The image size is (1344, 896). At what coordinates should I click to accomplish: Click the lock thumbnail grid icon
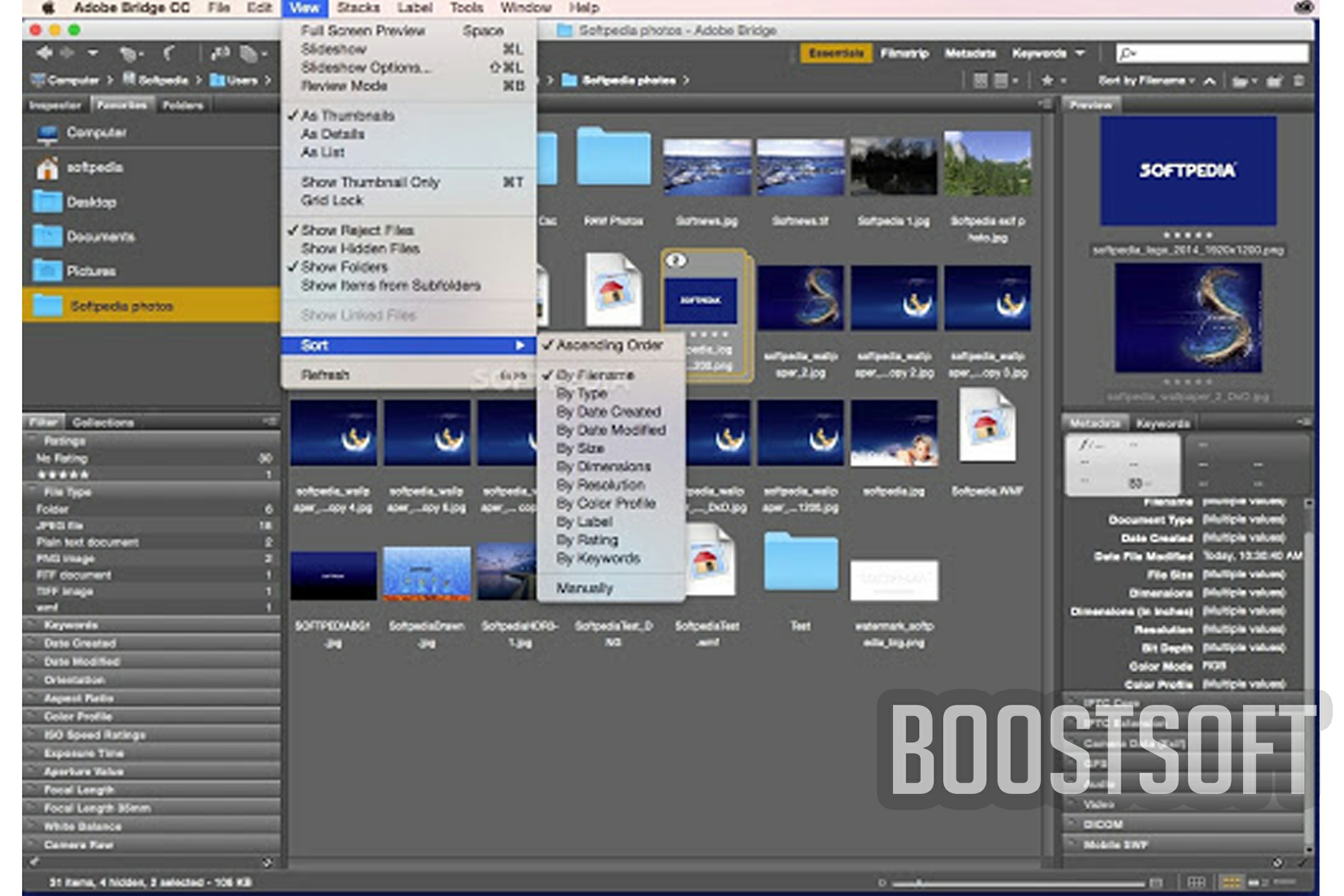coord(1196,882)
